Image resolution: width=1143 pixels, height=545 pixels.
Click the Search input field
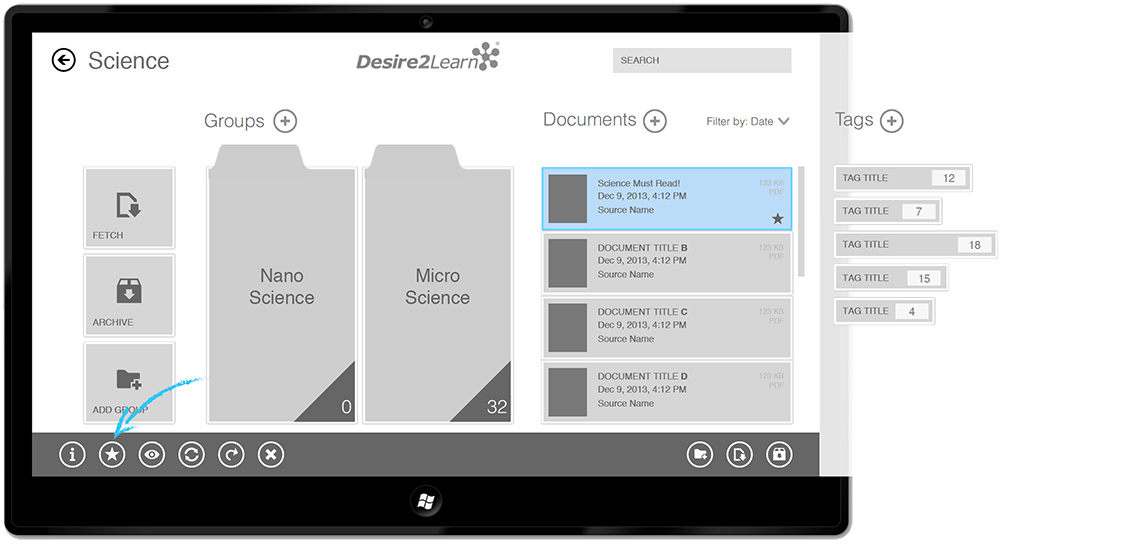[x=701, y=60]
